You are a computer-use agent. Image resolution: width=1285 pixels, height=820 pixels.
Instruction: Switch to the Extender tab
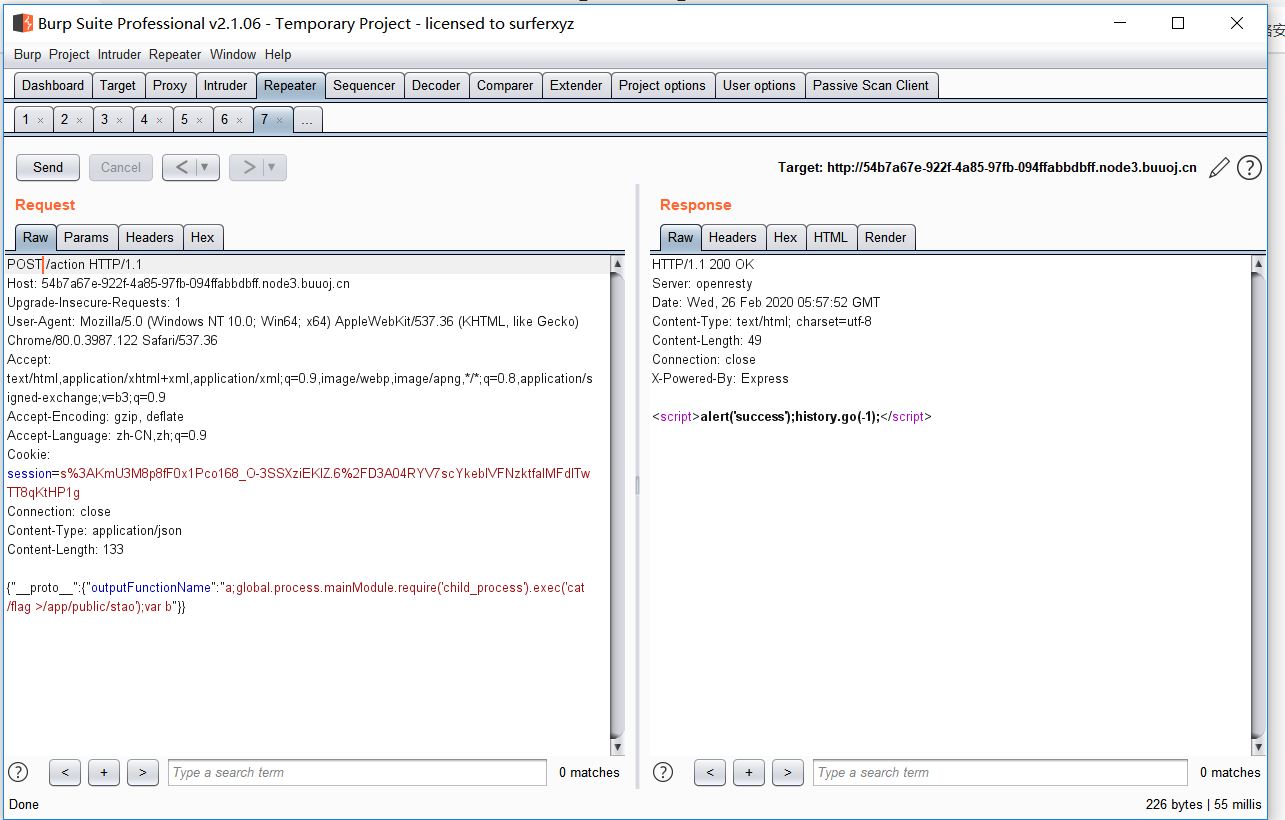(576, 85)
